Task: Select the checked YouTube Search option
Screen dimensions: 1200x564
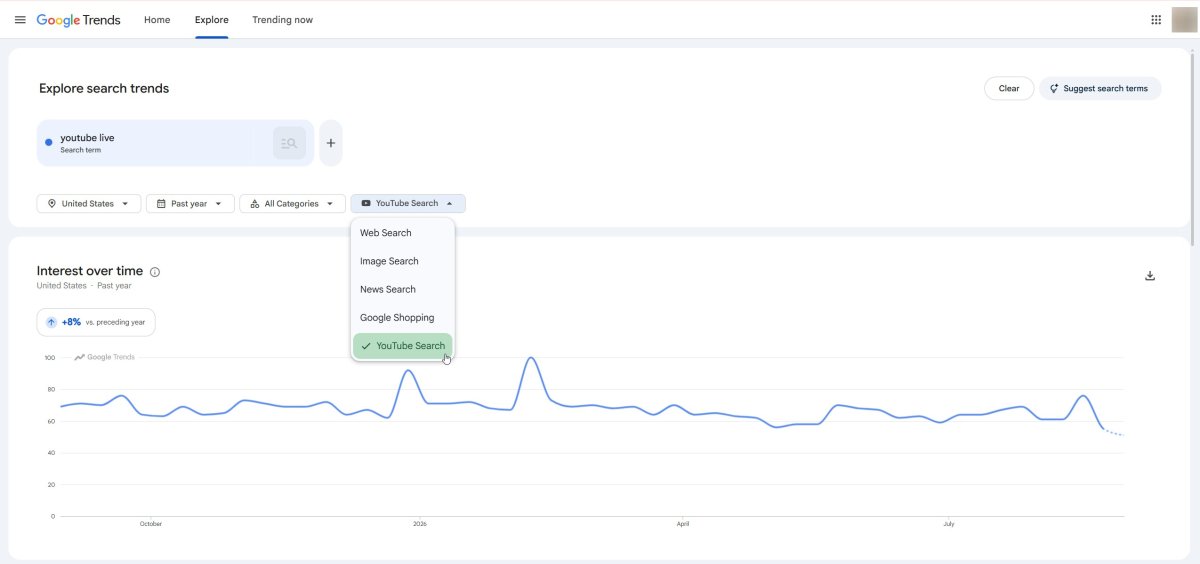Action: pyautogui.click(x=403, y=346)
